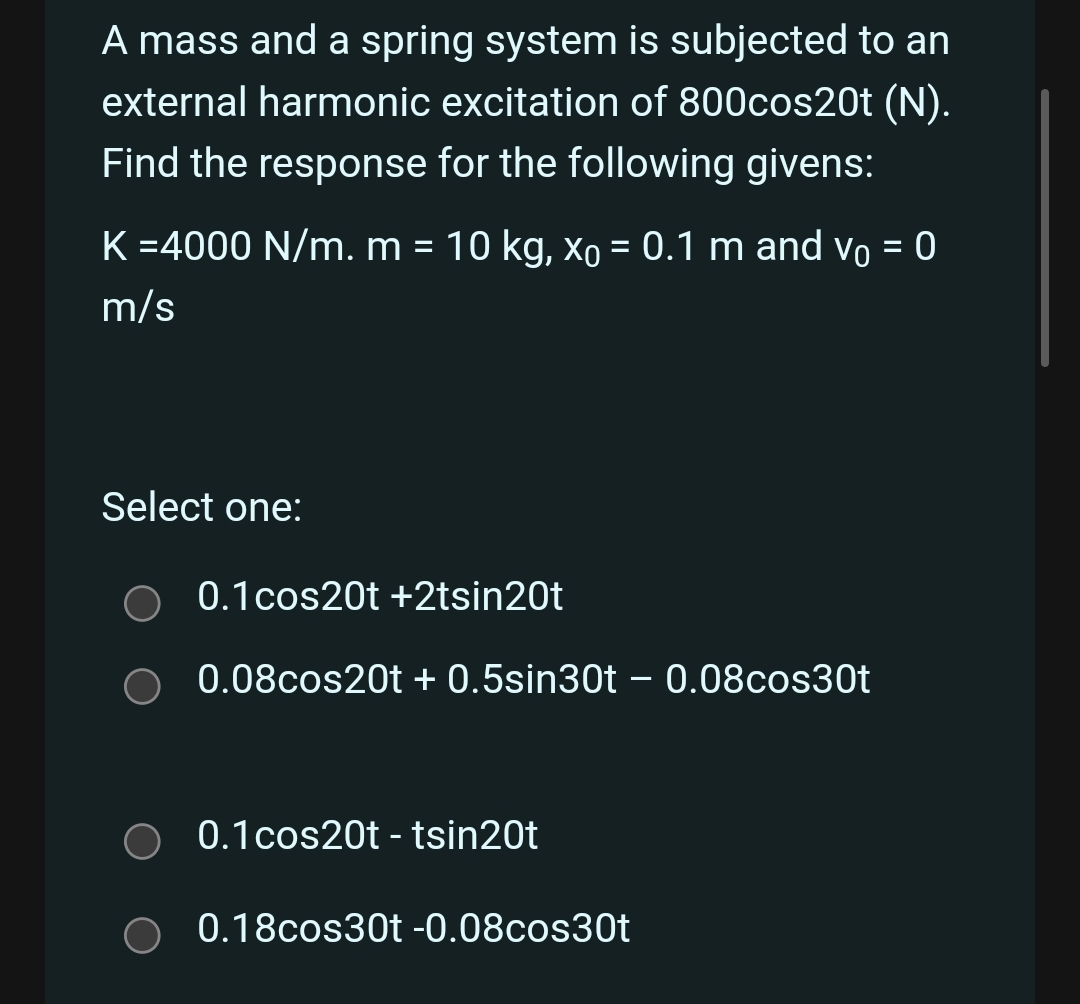The image size is (1080, 1004).
Task: Click the dark area below the last answer
Action: (x=540, y=985)
